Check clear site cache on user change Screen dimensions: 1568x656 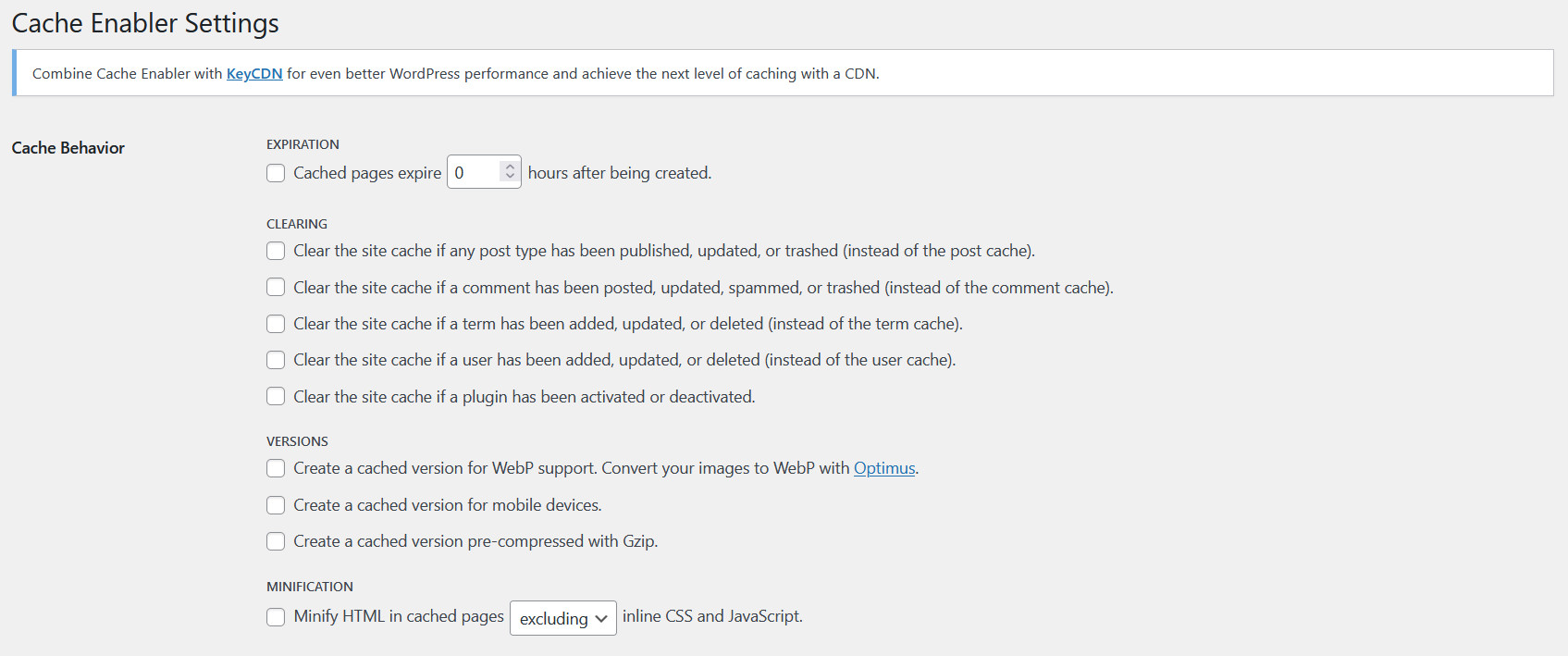[x=276, y=360]
